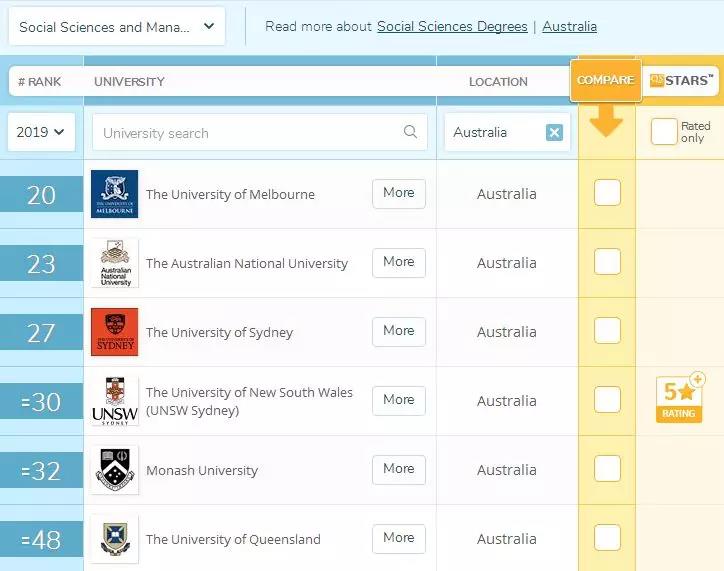Image resolution: width=724 pixels, height=571 pixels.
Task: Open The University of Sydney name link
Action: [x=219, y=332]
